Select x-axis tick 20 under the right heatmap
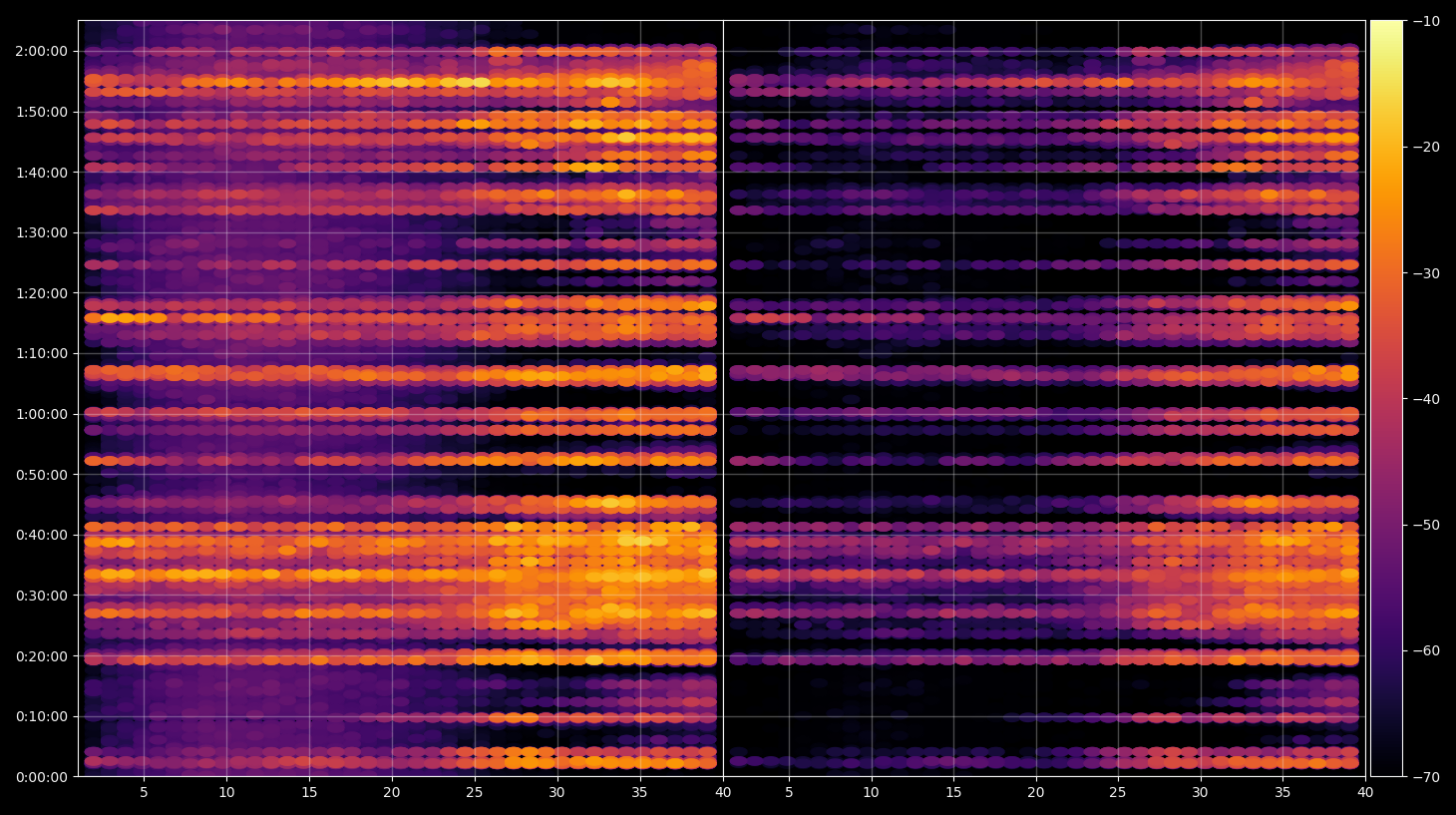1456x815 pixels. click(x=1036, y=793)
